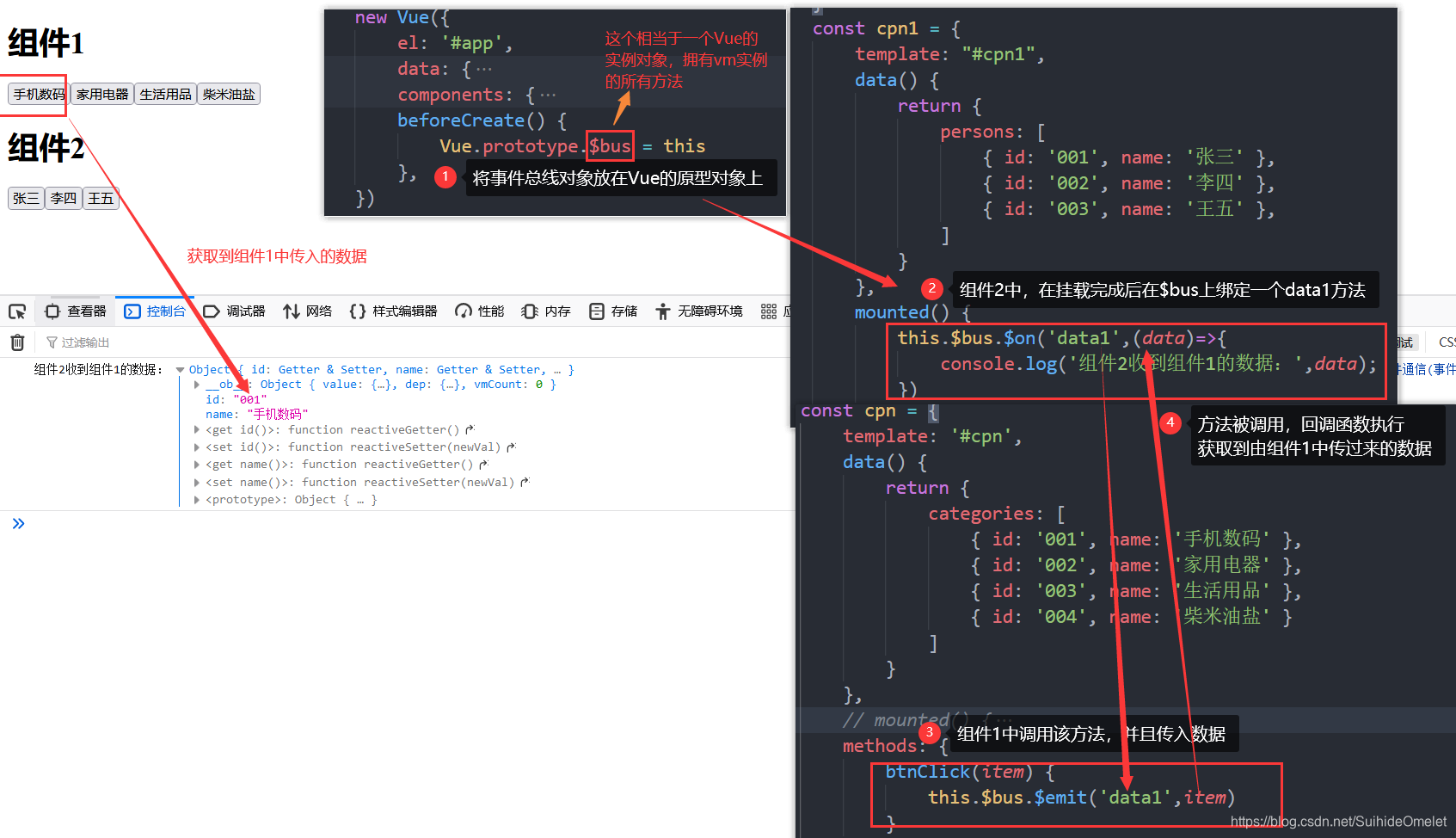The height and width of the screenshot is (838, 1456).
Task: Jump to definition of set name() reactiveSetter
Action: point(525,483)
